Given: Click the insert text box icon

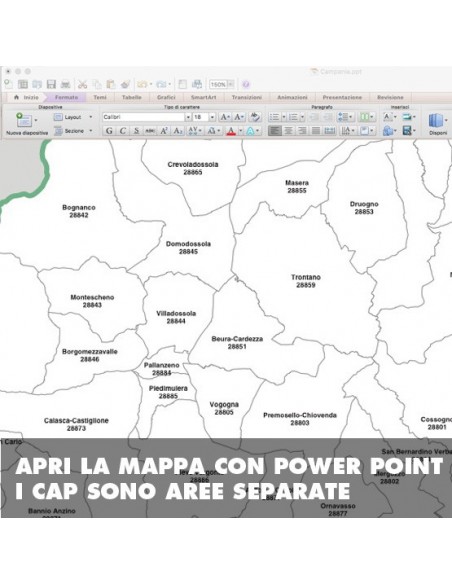Looking at the screenshot, I should pos(388,117).
